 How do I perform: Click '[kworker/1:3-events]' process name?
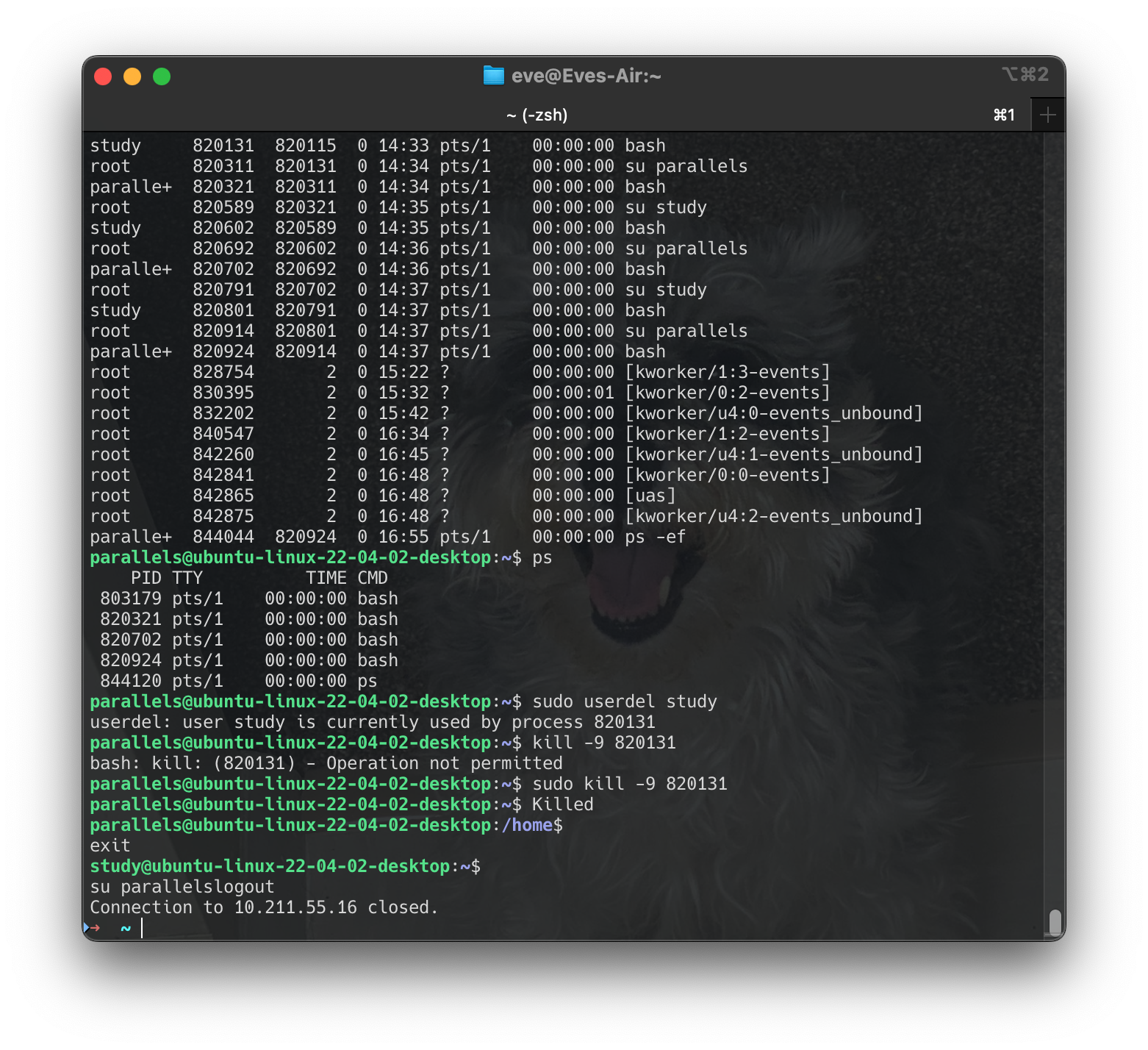tap(728, 372)
